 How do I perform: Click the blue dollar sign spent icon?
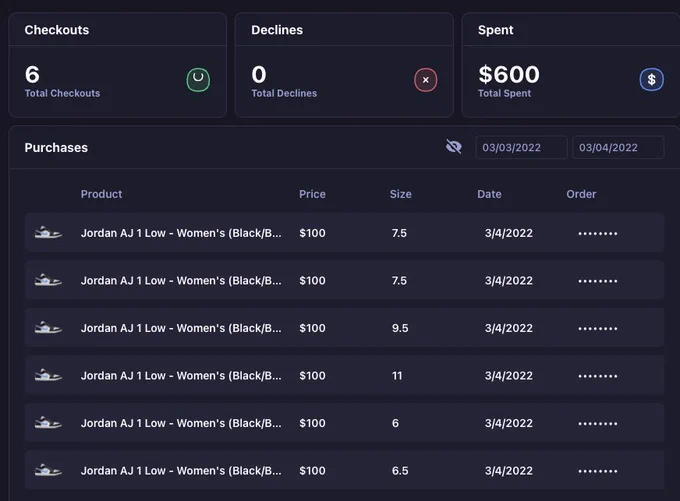pos(651,79)
